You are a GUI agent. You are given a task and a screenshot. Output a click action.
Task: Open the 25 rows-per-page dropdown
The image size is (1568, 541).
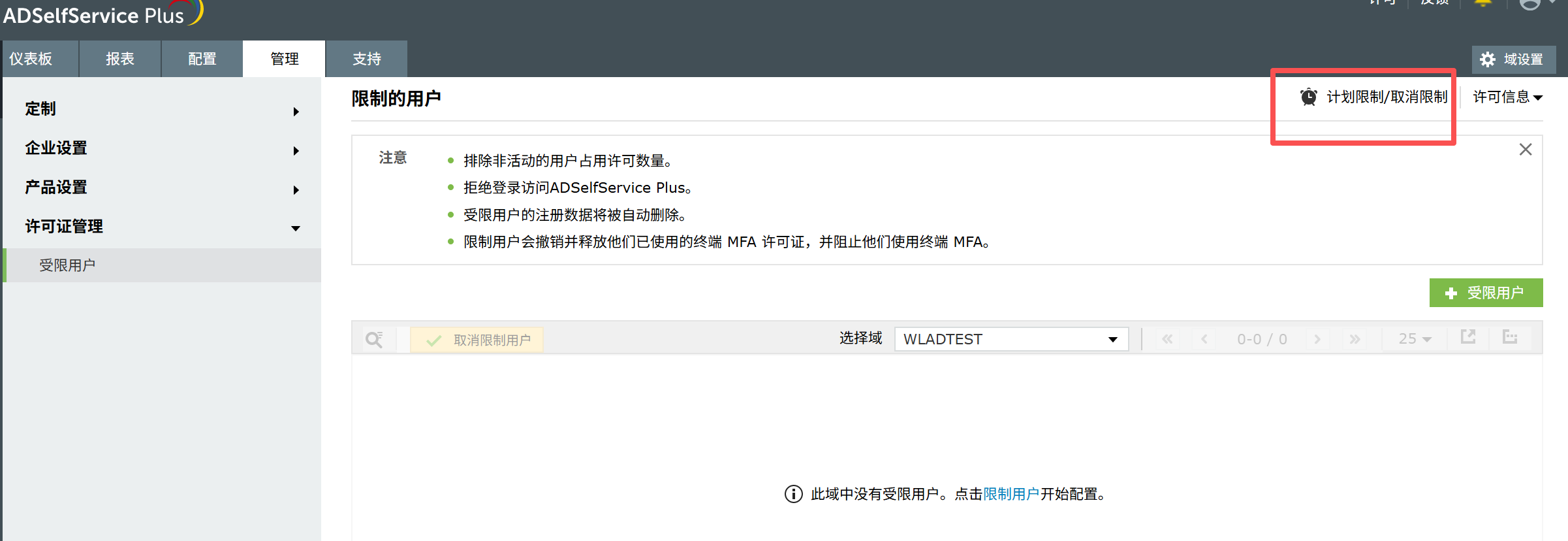[x=1415, y=339]
